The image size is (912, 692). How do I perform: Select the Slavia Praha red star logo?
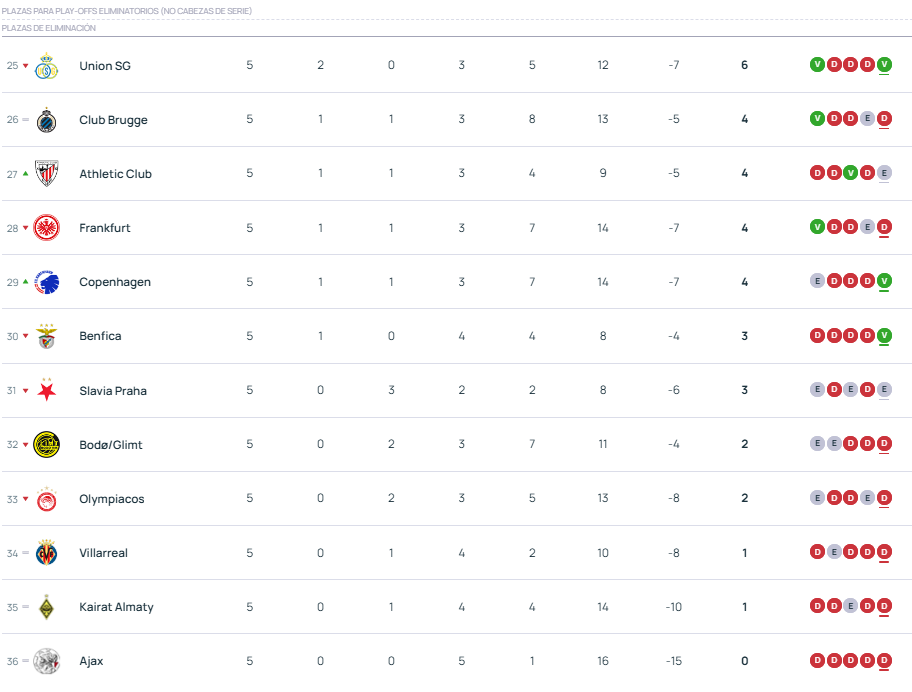46,390
